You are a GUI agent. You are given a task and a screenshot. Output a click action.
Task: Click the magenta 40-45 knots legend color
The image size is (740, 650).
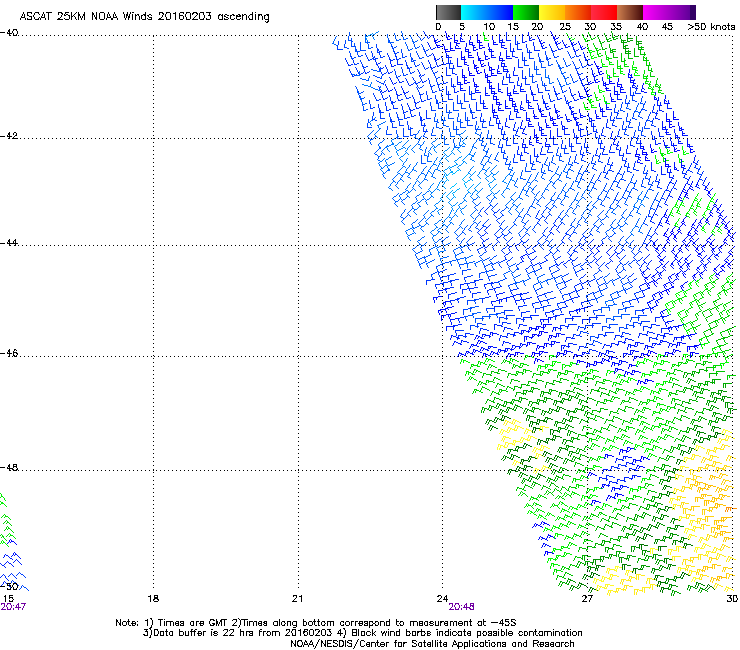tap(656, 12)
